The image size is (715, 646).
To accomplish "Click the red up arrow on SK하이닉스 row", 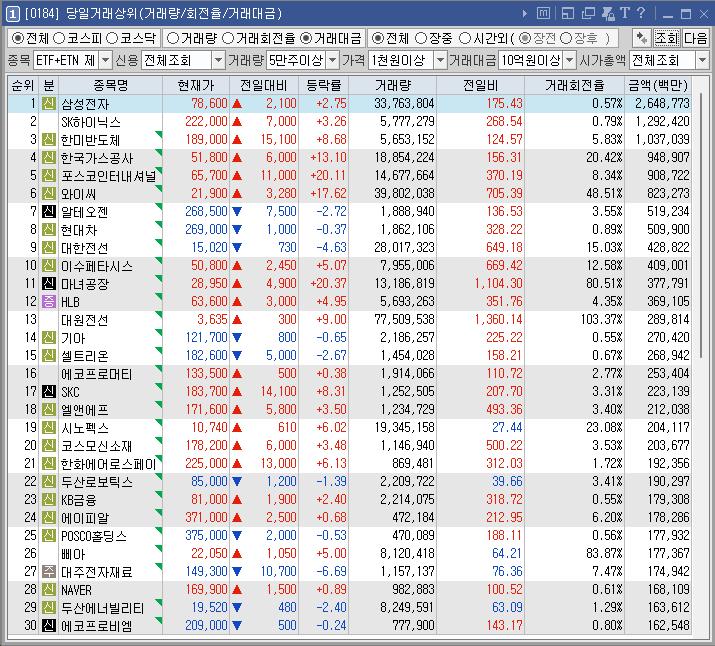I will point(237,121).
